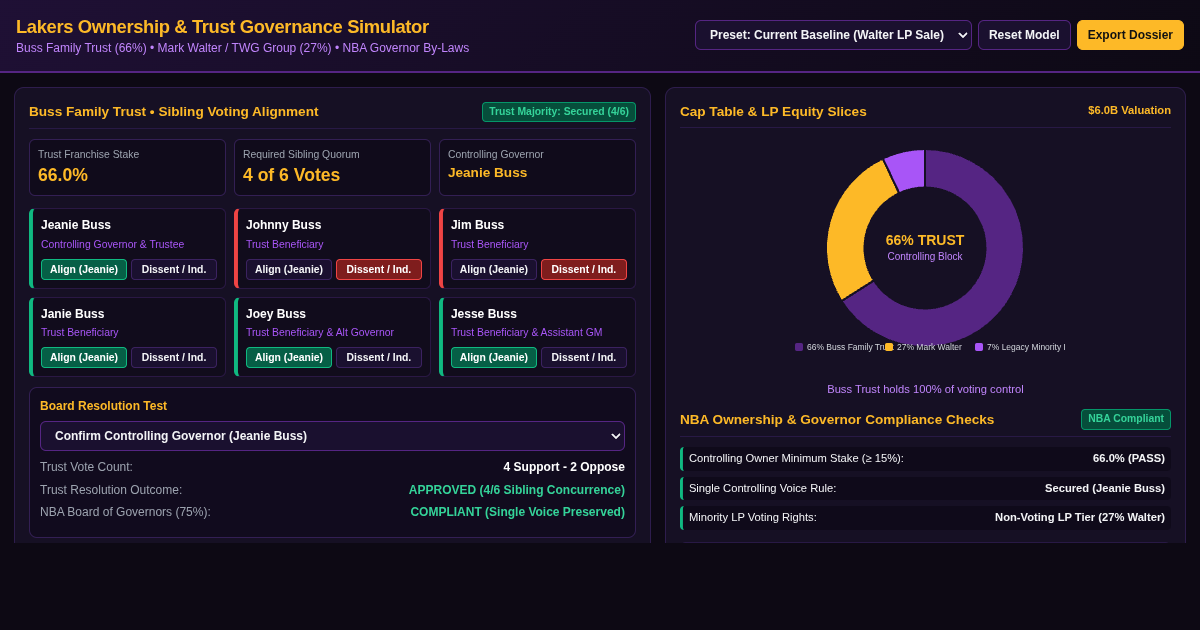Set Jeanie Buss to Dissent / Ind.

click(174, 270)
